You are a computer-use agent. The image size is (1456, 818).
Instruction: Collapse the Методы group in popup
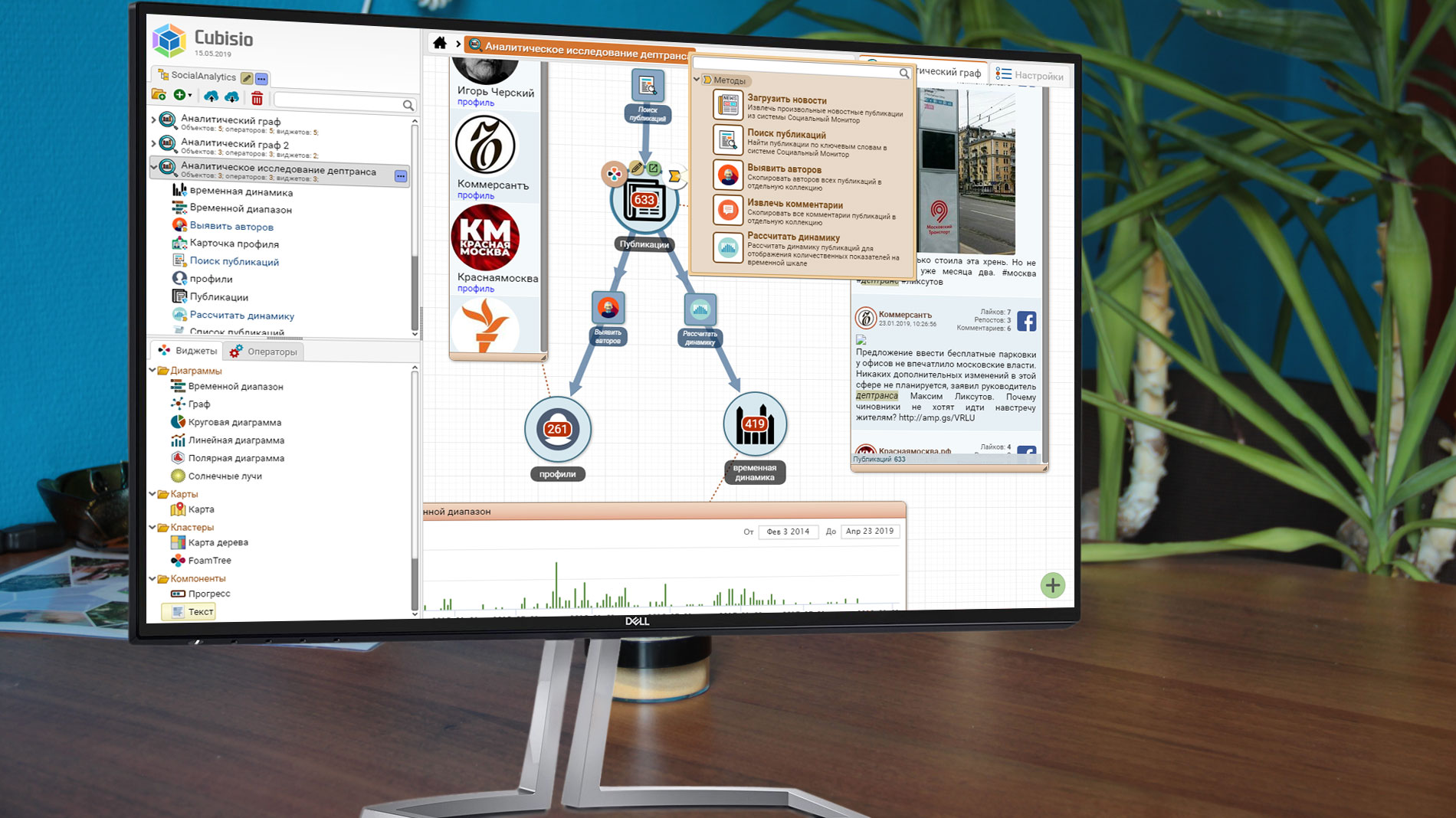[697, 79]
